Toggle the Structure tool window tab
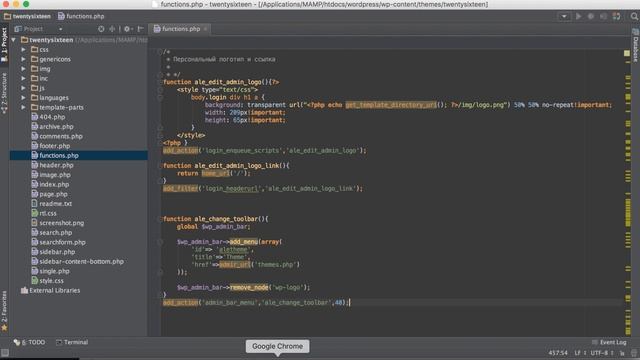 tap(4, 93)
